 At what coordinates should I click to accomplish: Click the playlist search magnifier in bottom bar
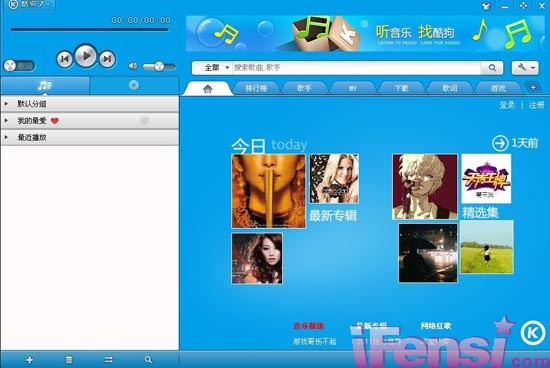[148, 360]
